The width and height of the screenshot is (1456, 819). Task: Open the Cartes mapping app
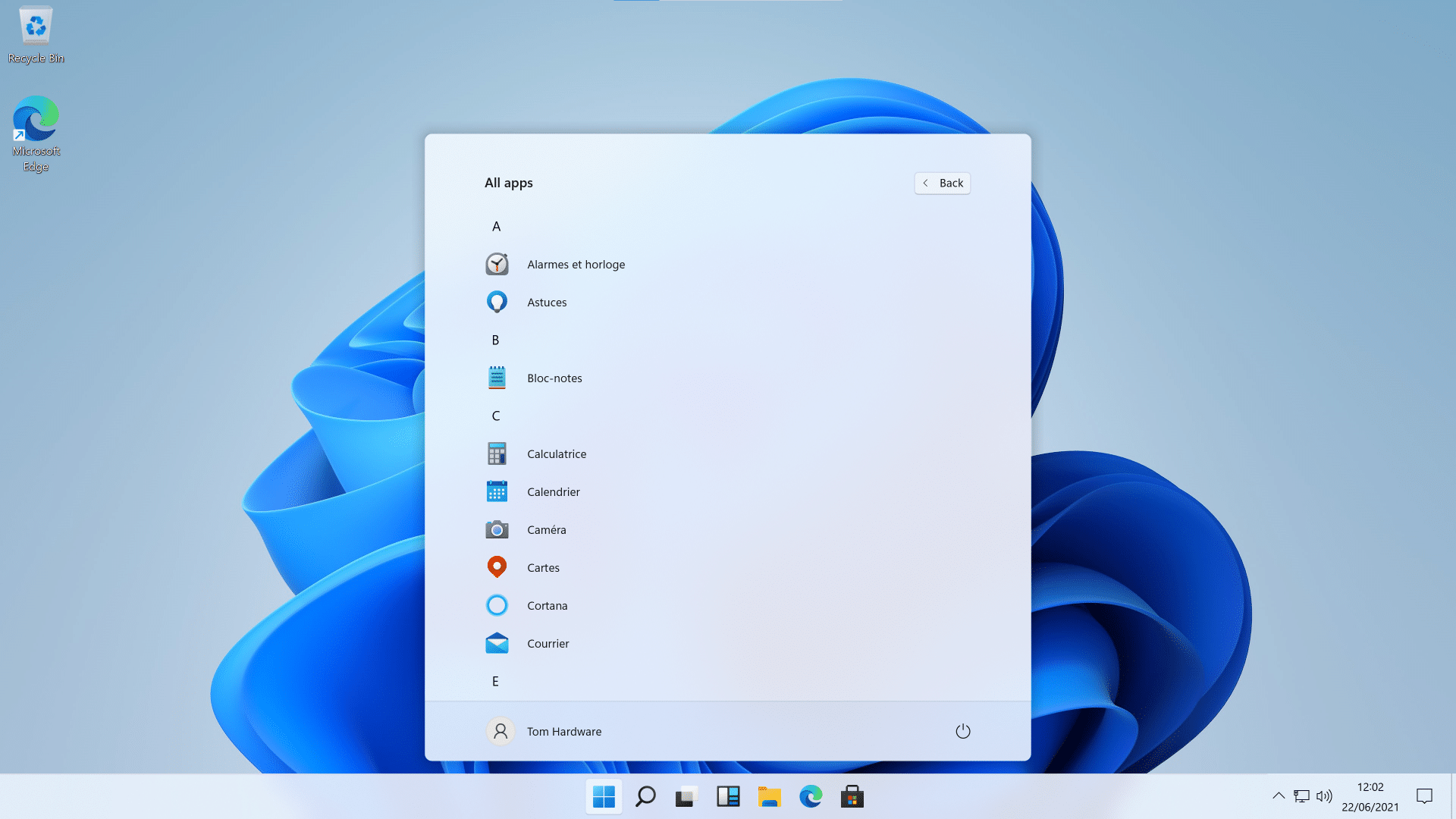pyautogui.click(x=543, y=567)
